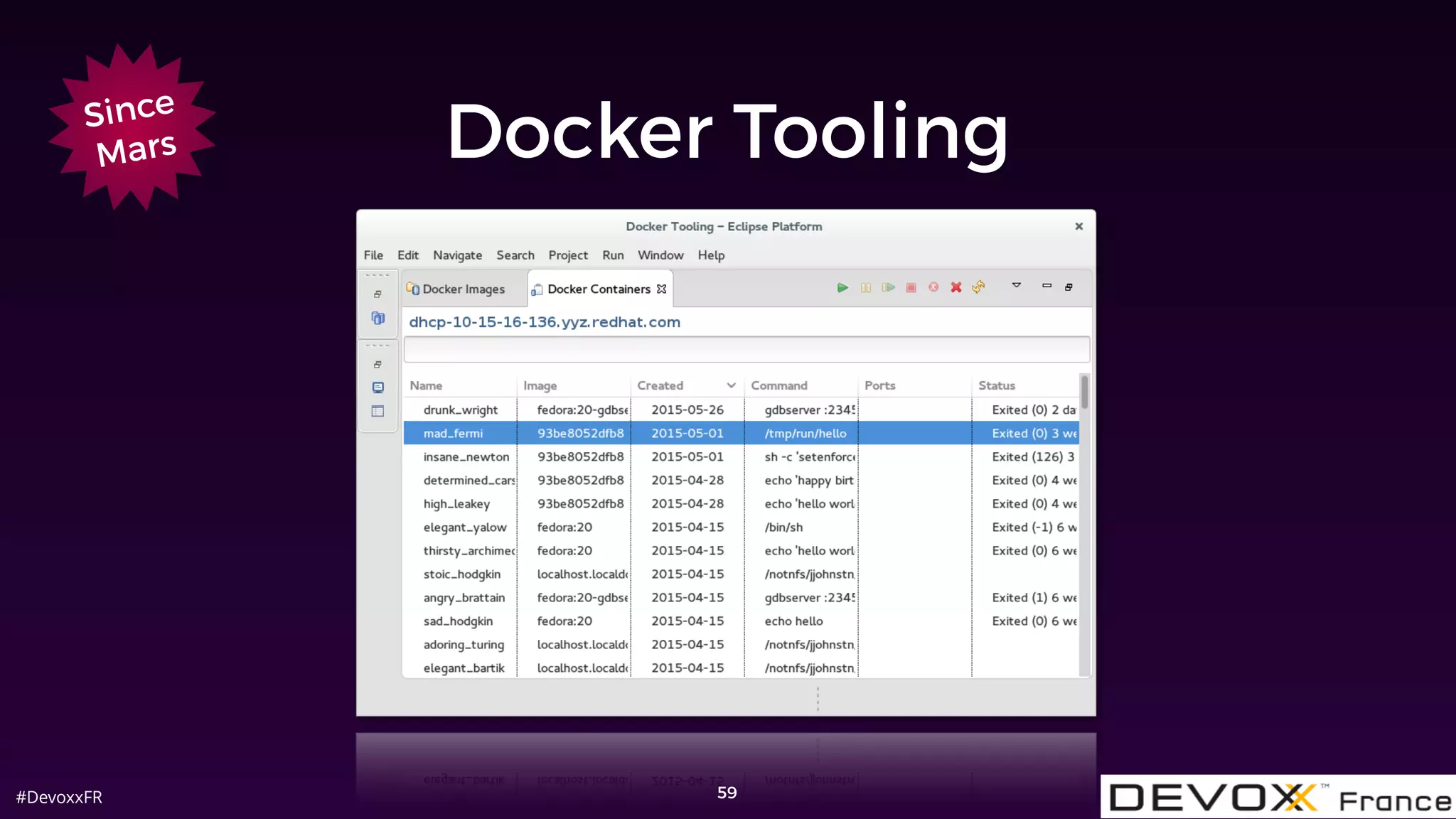Maximize the Docker Containers view
1456x819 pixels.
1069,287
